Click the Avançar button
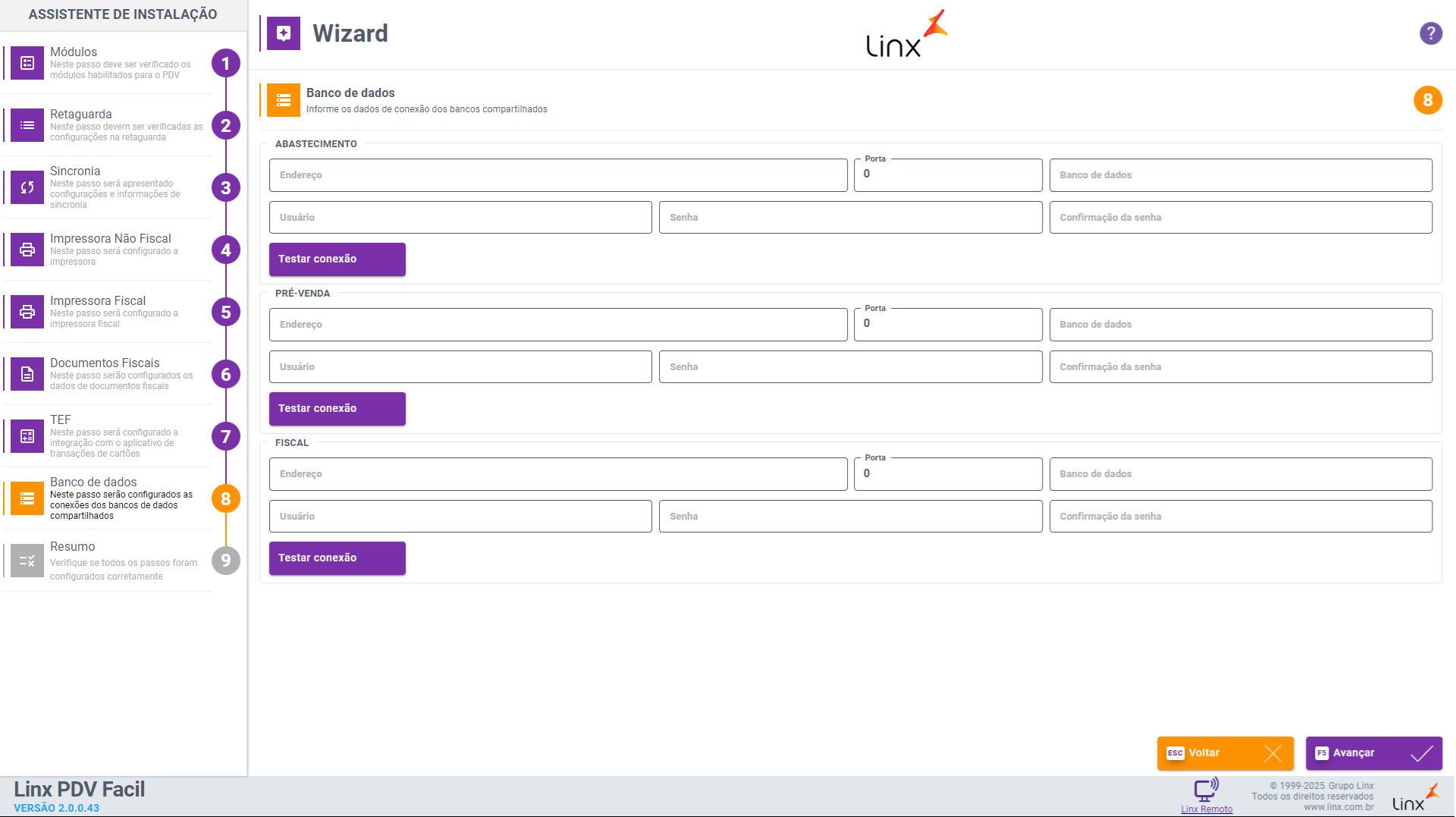1456x817 pixels. pos(1374,753)
